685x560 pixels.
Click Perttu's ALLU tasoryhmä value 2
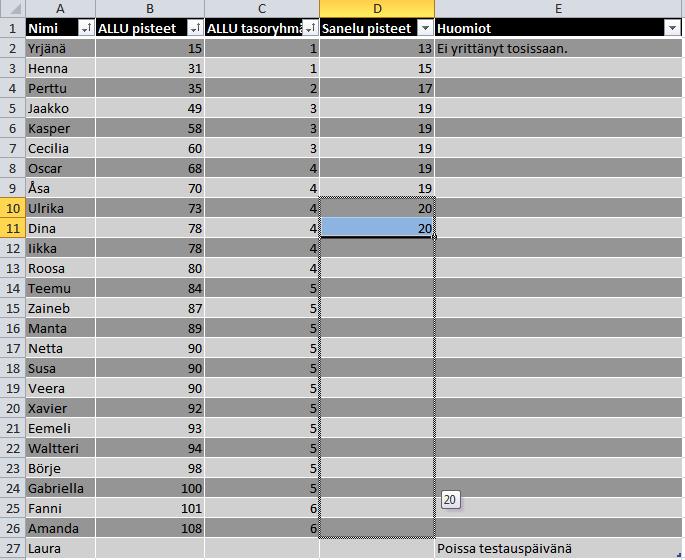[x=262, y=88]
